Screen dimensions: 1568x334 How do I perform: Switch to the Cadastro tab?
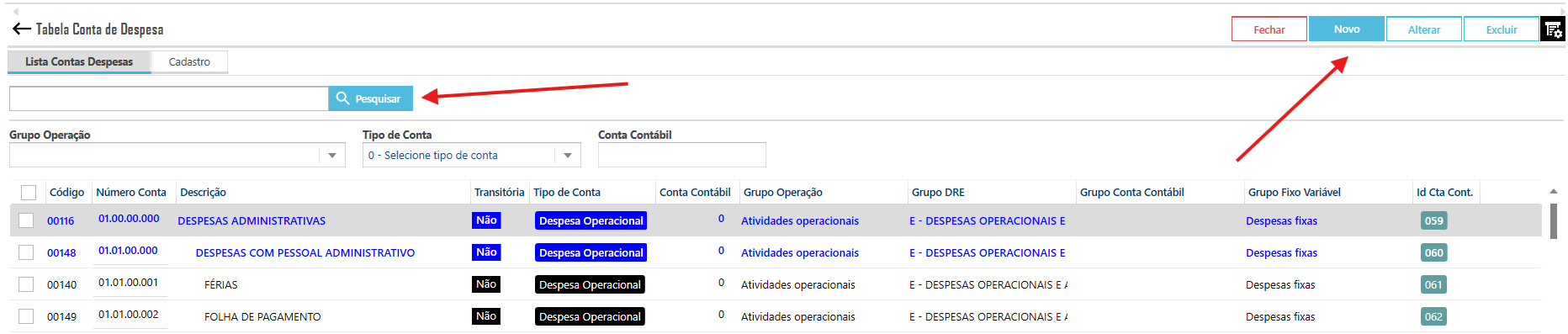[x=189, y=61]
